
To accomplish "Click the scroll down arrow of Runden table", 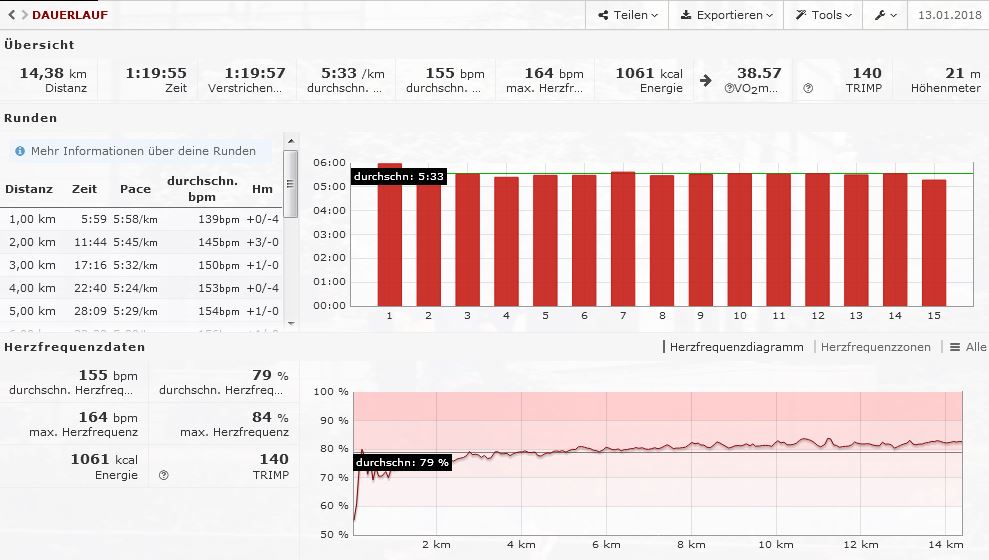I will tap(290, 323).
